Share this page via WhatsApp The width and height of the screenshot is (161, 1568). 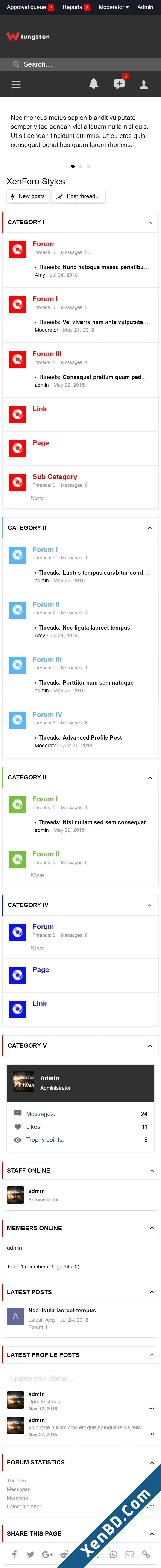pyautogui.click(x=113, y=1554)
